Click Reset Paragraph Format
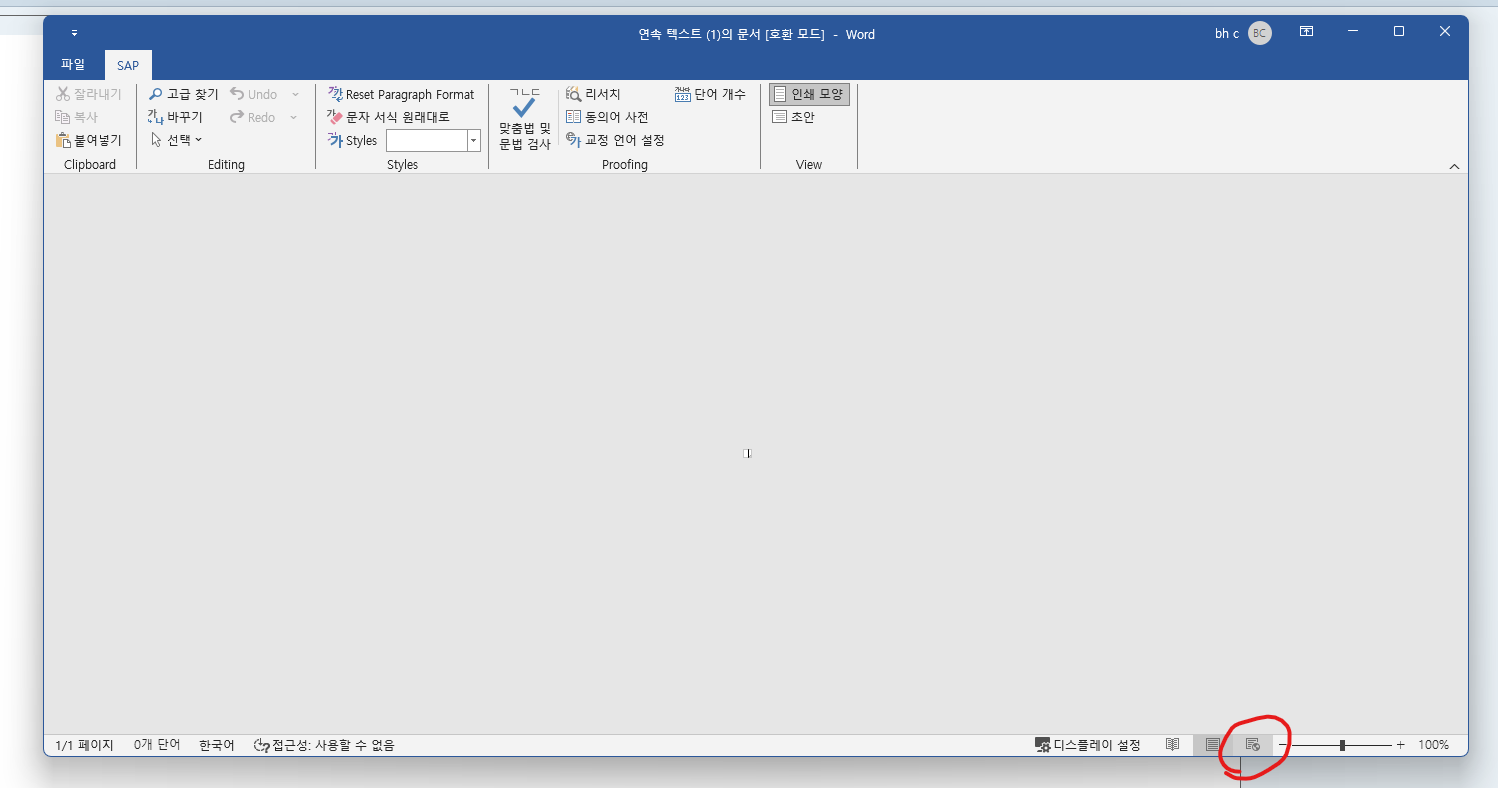 400,94
